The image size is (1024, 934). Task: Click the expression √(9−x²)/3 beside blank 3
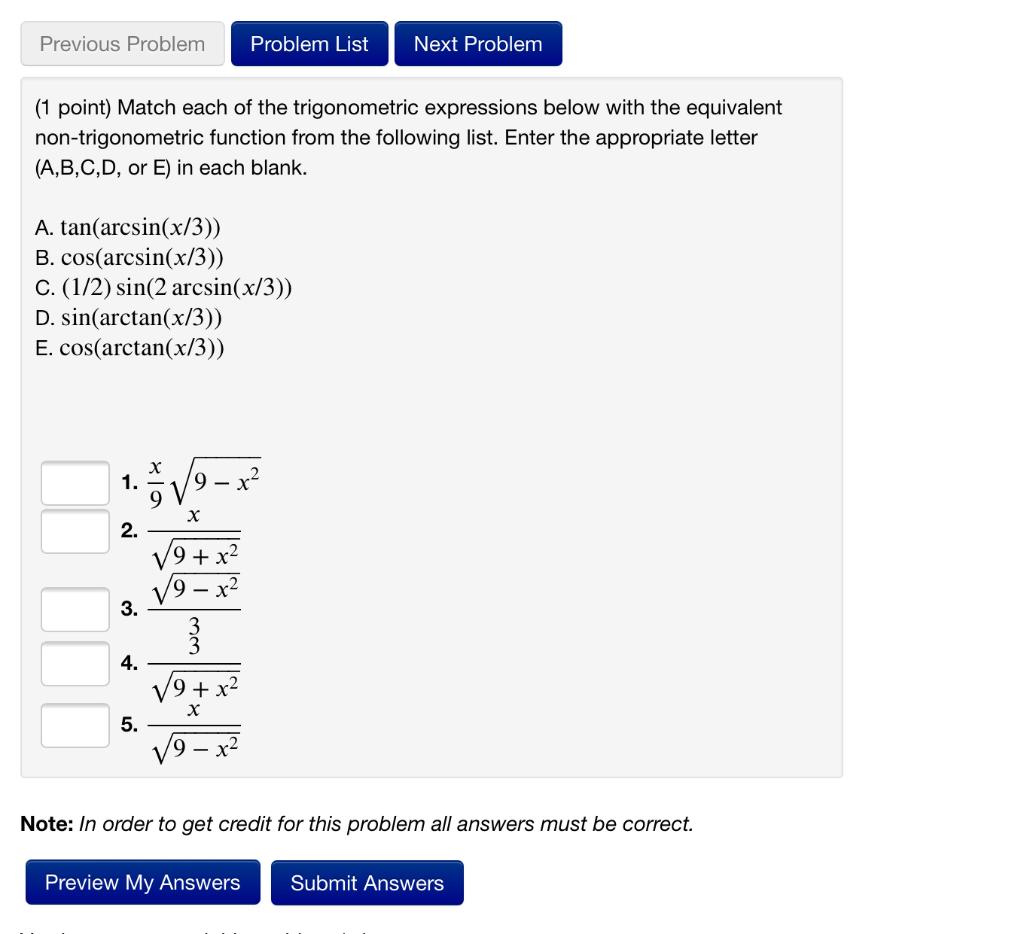(x=195, y=605)
